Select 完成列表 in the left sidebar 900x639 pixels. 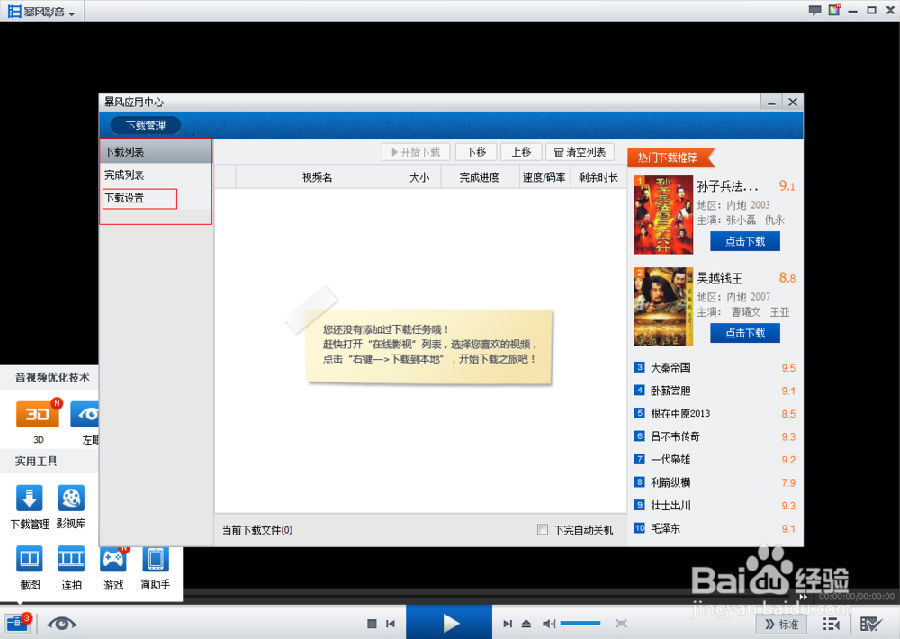124,175
